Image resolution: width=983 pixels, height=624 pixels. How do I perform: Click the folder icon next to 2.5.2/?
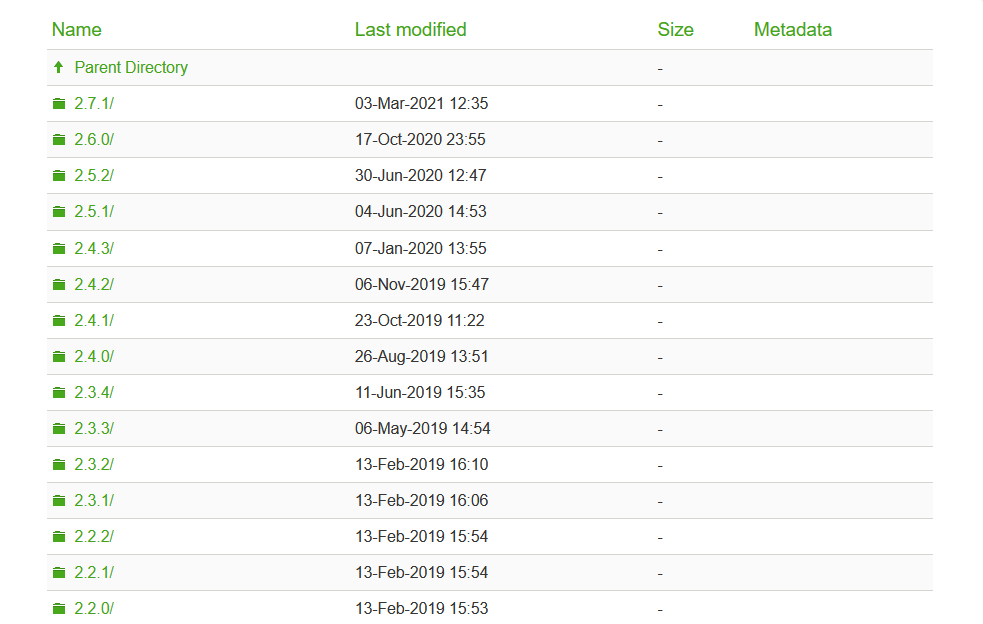point(59,176)
